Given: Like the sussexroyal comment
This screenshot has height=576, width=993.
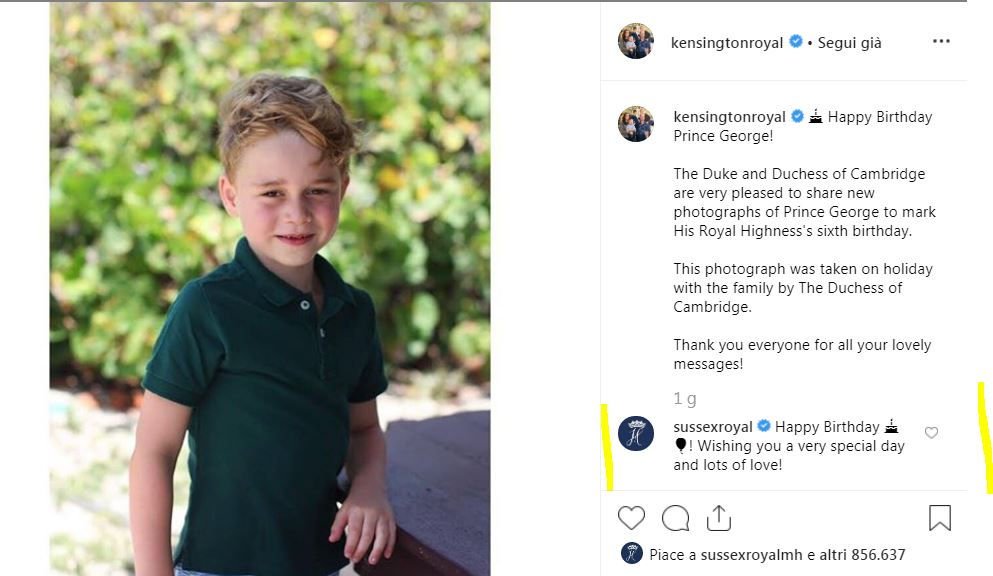Looking at the screenshot, I should [931, 433].
